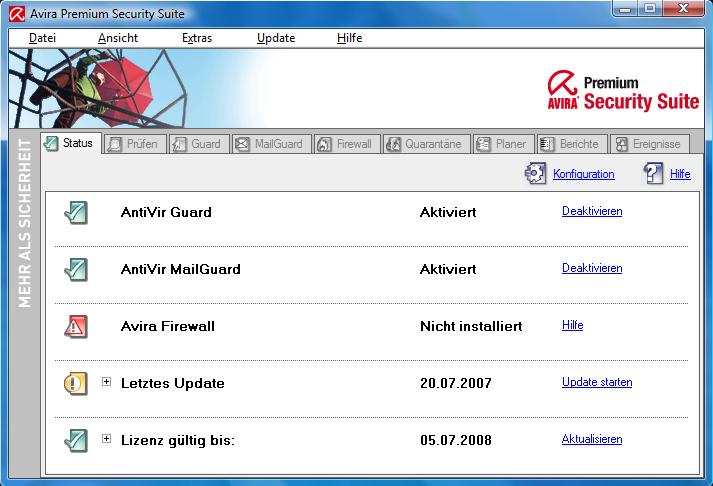Open the Hilfe menu in menu bar
The height and width of the screenshot is (486, 713).
(350, 38)
